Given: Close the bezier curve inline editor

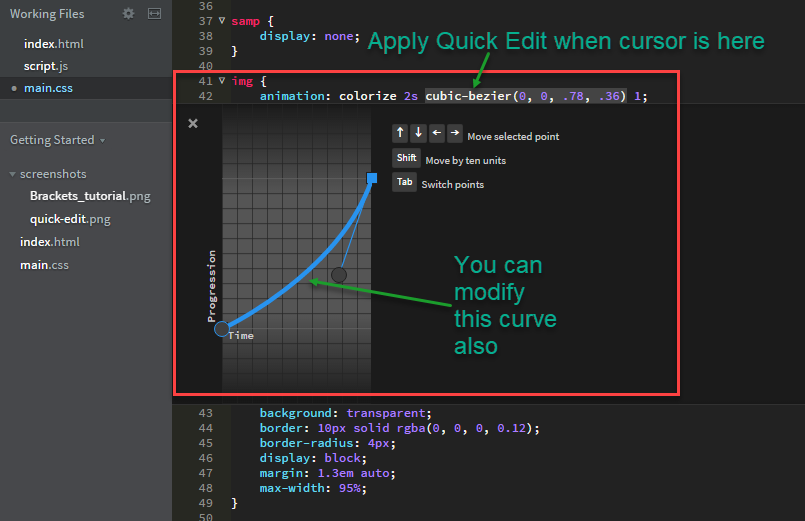Looking at the screenshot, I should point(193,123).
